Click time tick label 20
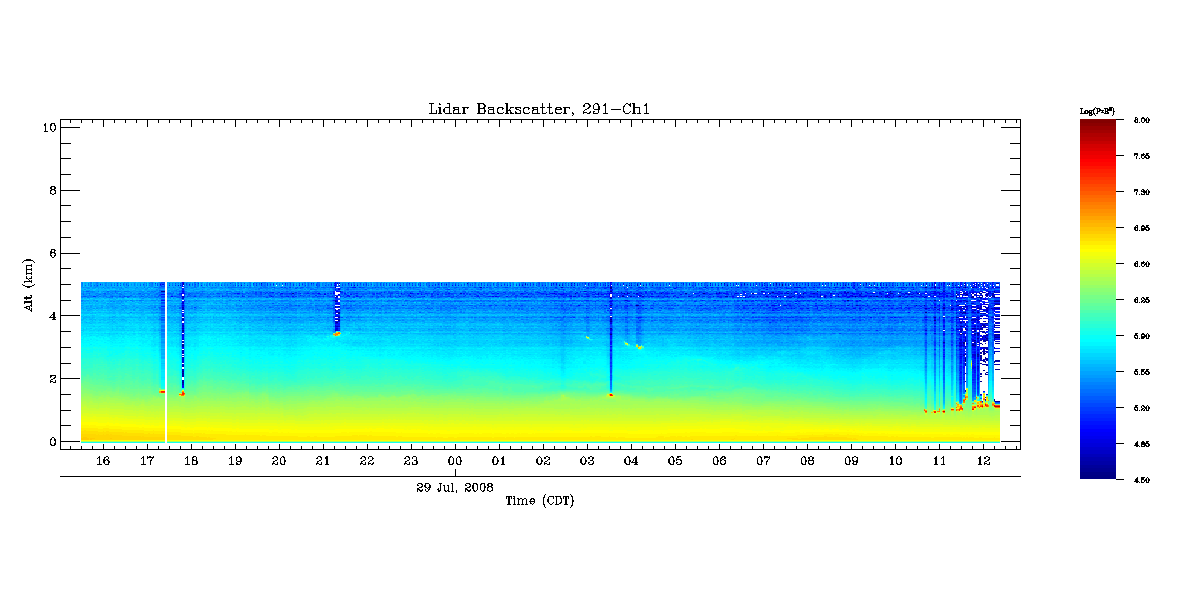 point(279,461)
